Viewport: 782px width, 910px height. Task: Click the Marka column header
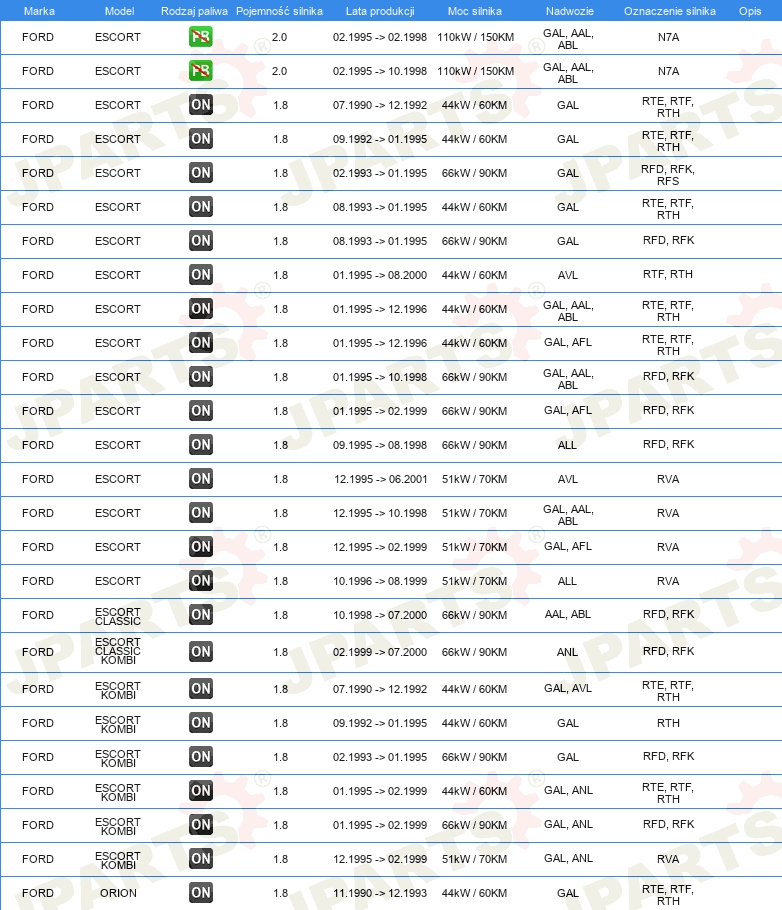pyautogui.click(x=39, y=11)
